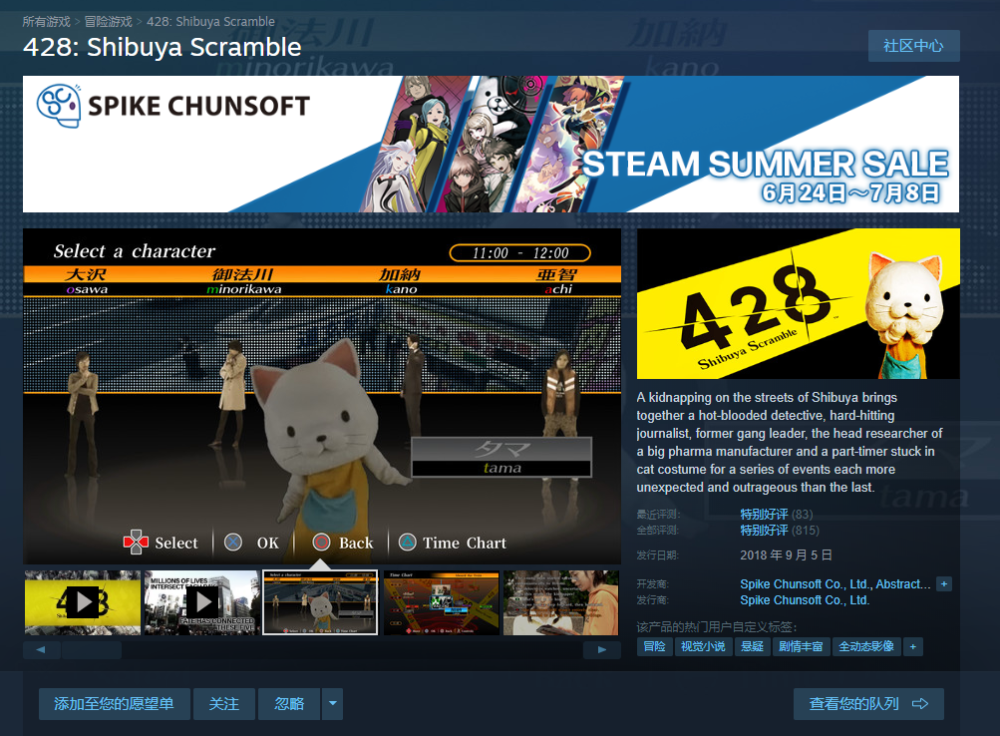This screenshot has height=736, width=1000.
Task: Click the right arrow of the thumbnail scroller
Action: pyautogui.click(x=601, y=650)
